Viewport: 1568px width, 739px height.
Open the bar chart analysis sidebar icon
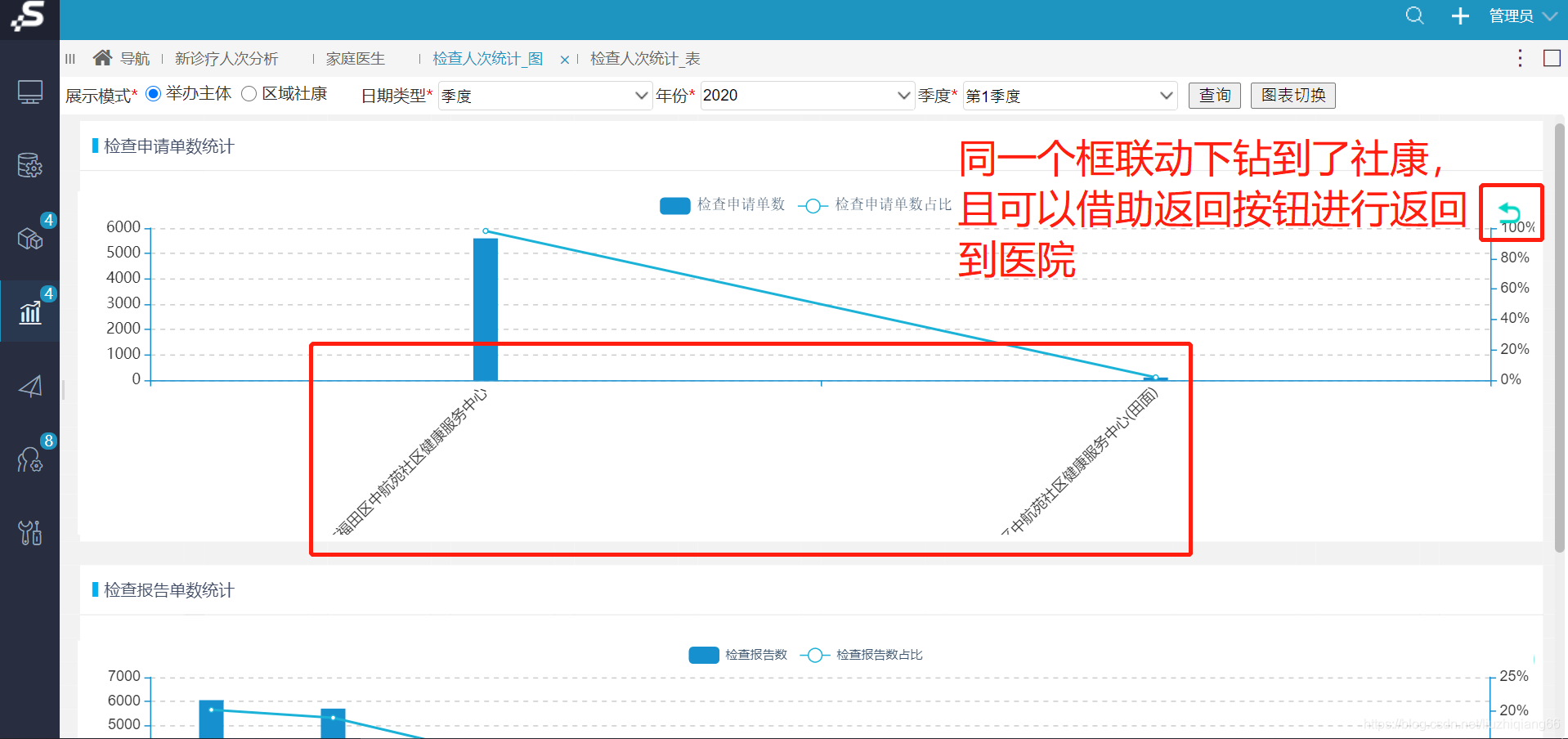click(30, 312)
